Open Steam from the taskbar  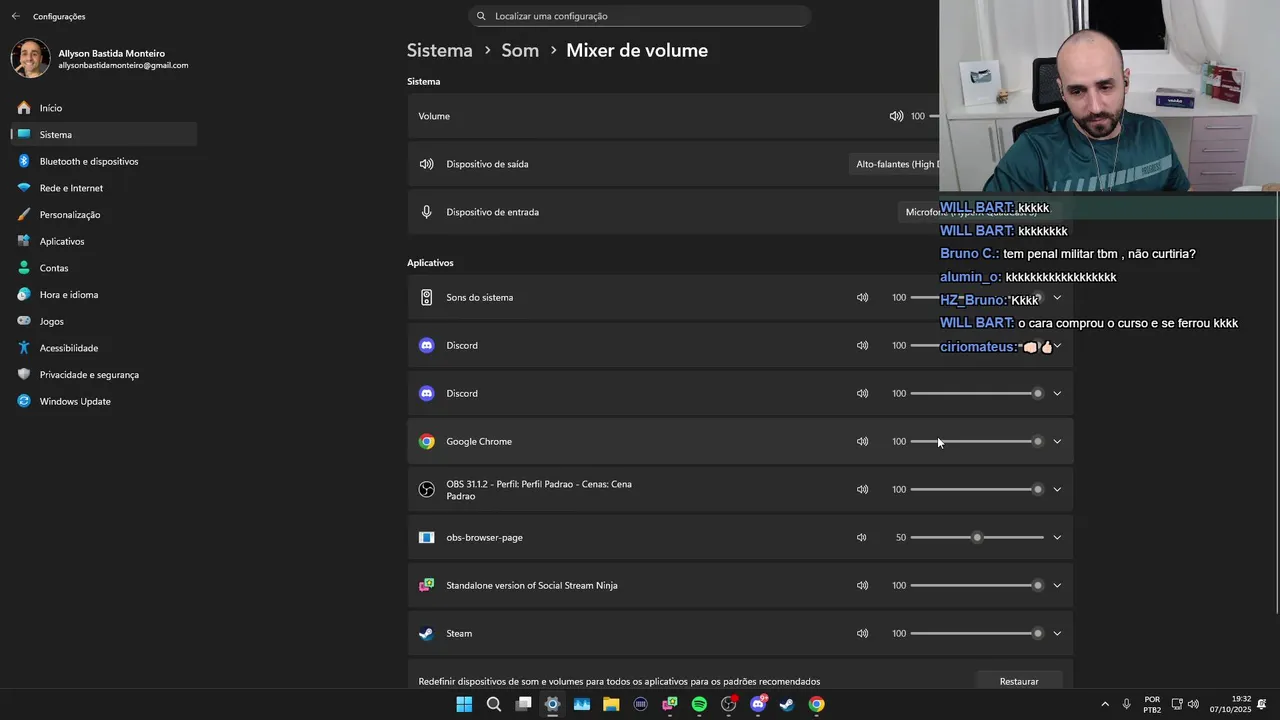[787, 704]
